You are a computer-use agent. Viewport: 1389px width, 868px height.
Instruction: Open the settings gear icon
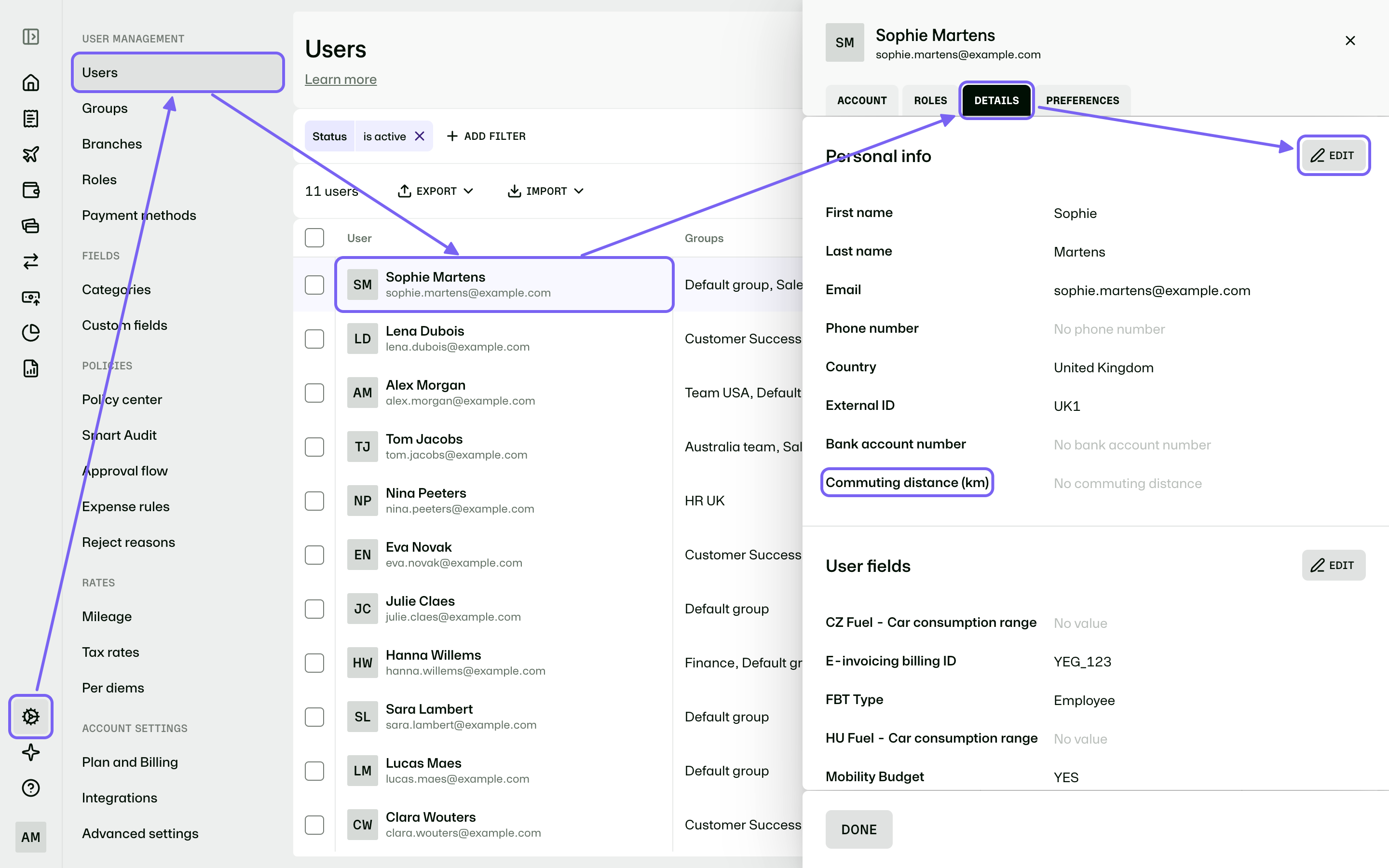click(x=30, y=717)
